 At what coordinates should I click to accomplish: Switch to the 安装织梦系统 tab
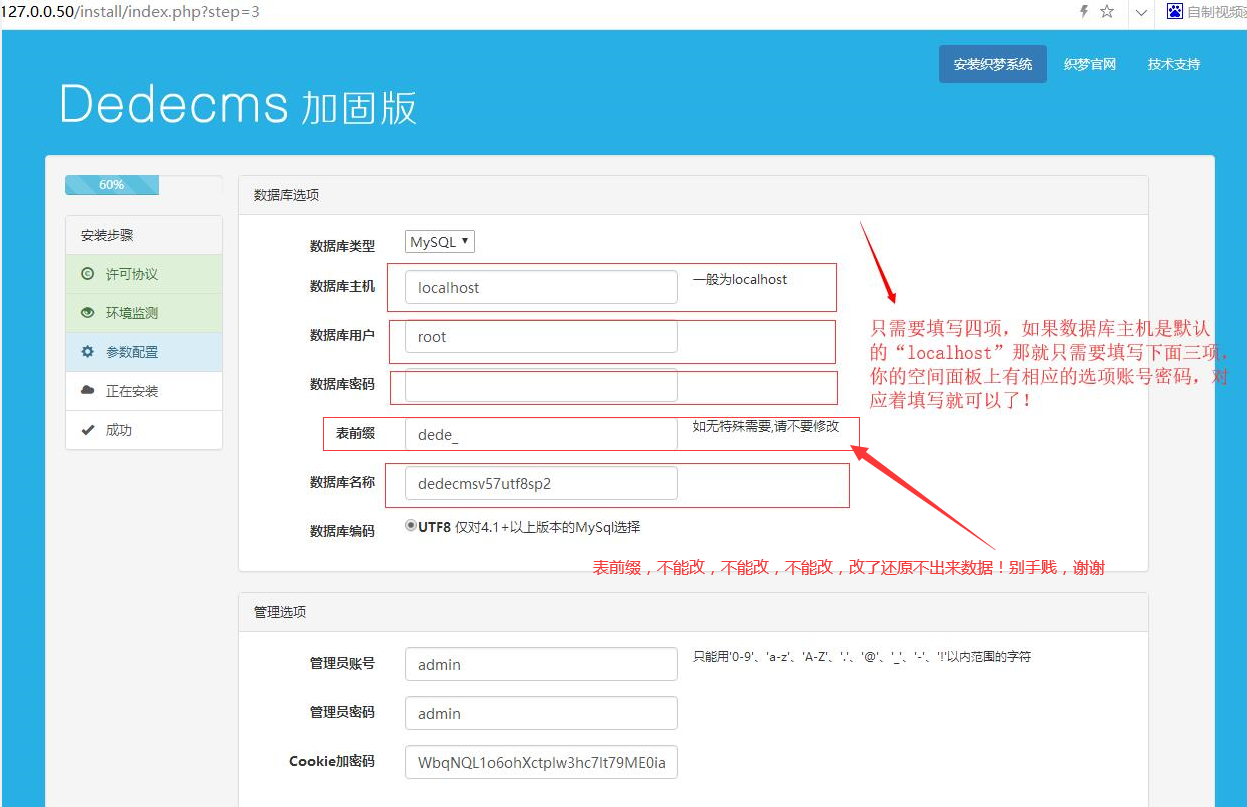point(992,63)
